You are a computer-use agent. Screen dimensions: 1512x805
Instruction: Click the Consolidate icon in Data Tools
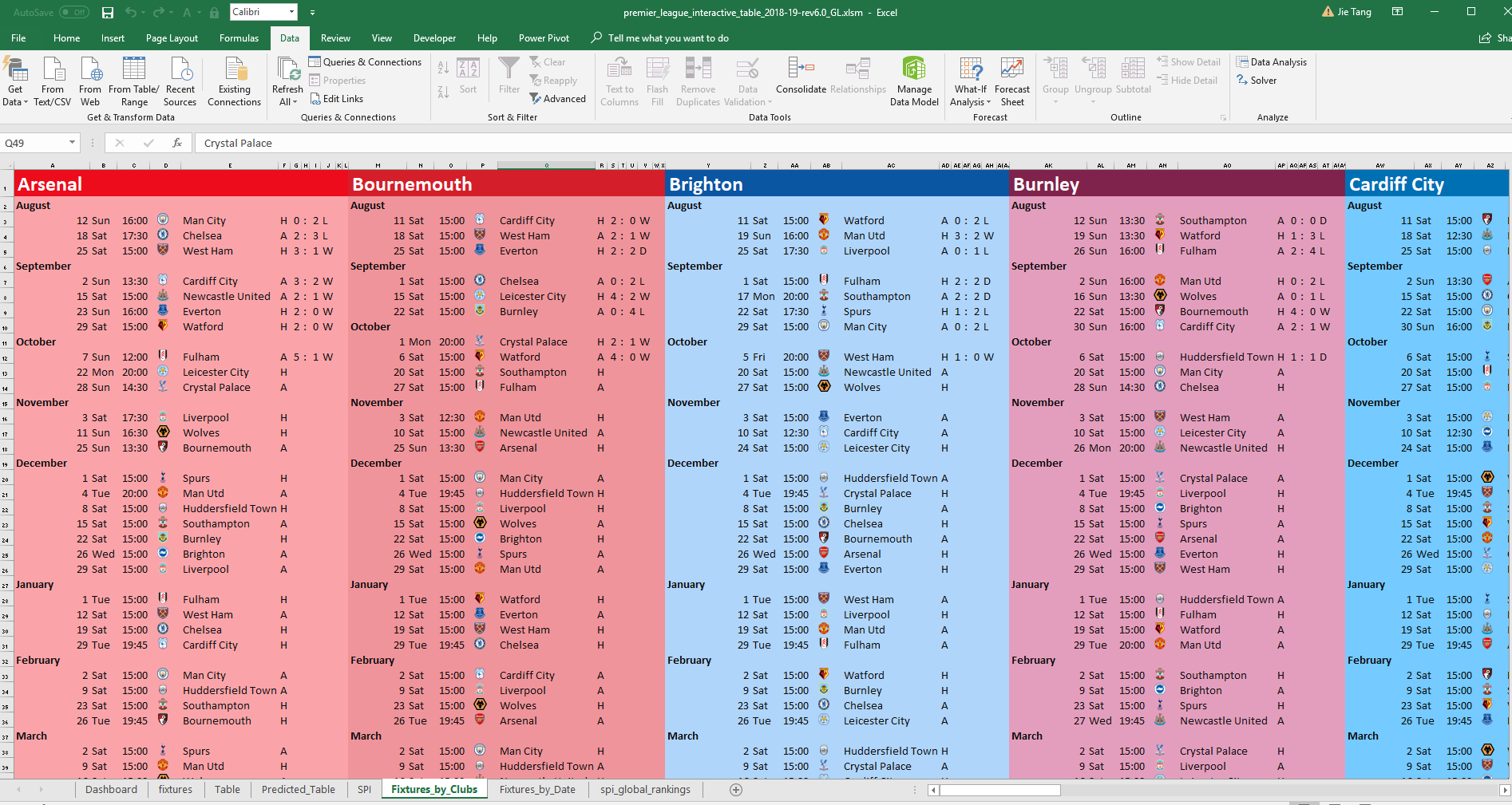[x=800, y=69]
